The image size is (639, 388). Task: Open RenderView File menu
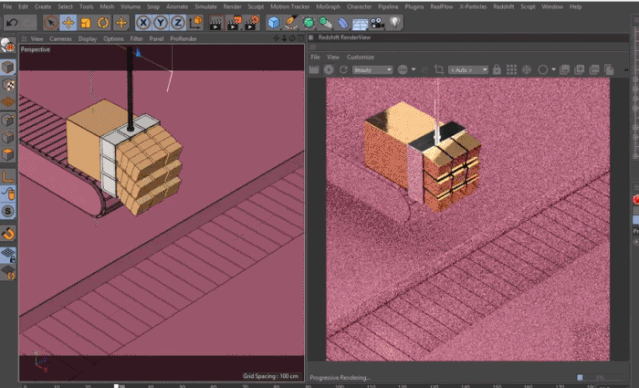(x=315, y=57)
